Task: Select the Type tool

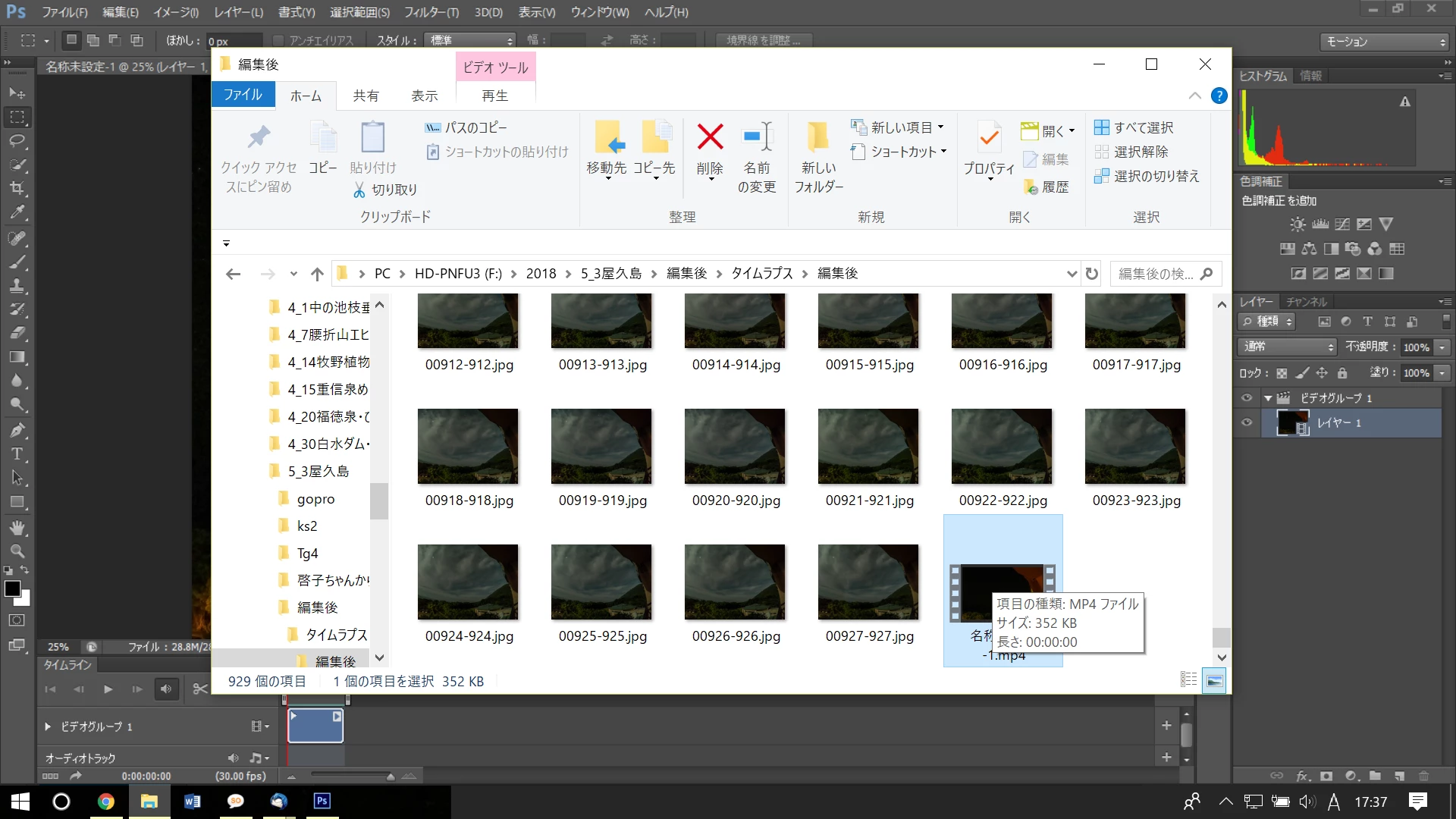Action: pyautogui.click(x=17, y=454)
